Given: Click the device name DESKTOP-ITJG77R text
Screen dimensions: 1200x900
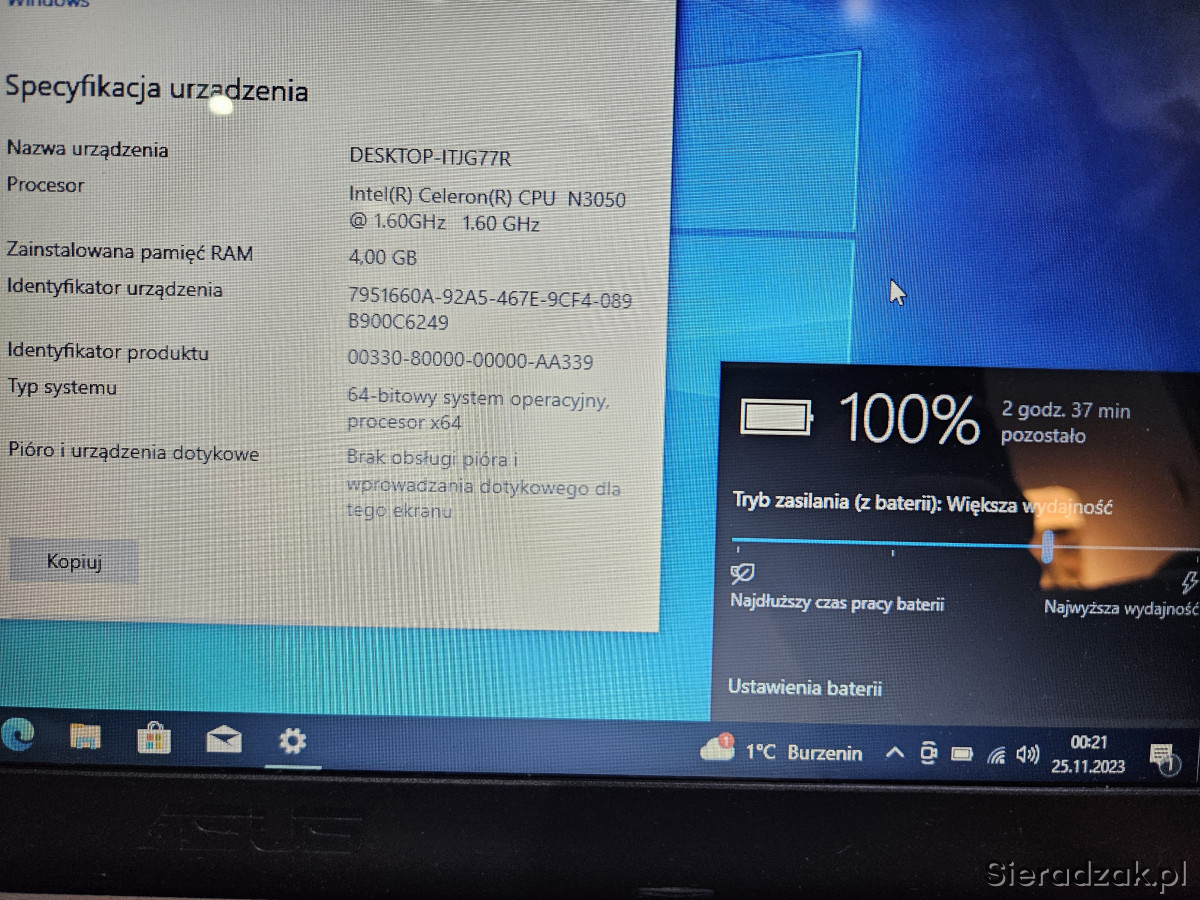Looking at the screenshot, I should coord(430,157).
